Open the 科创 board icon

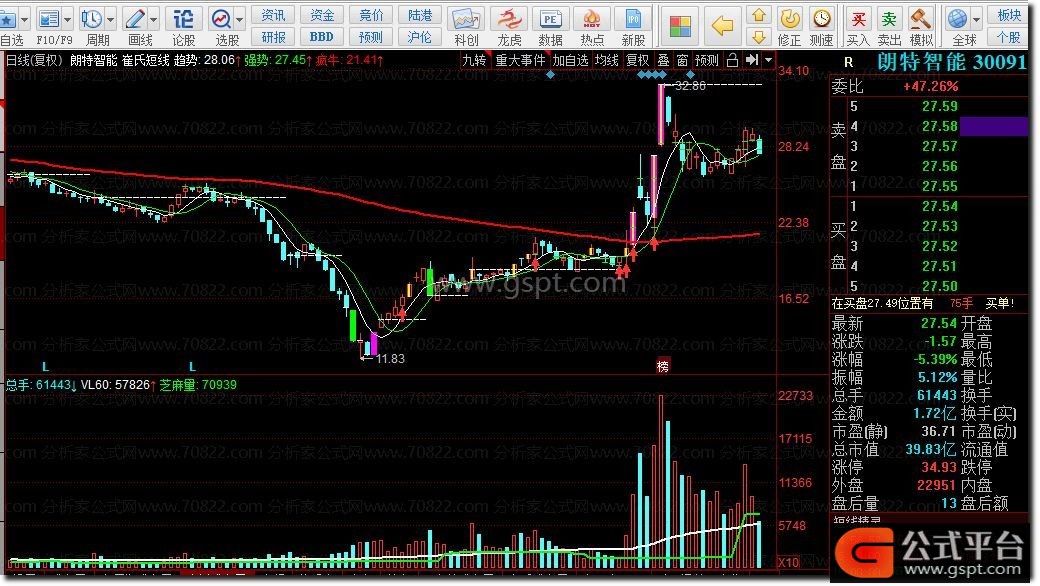(x=466, y=19)
